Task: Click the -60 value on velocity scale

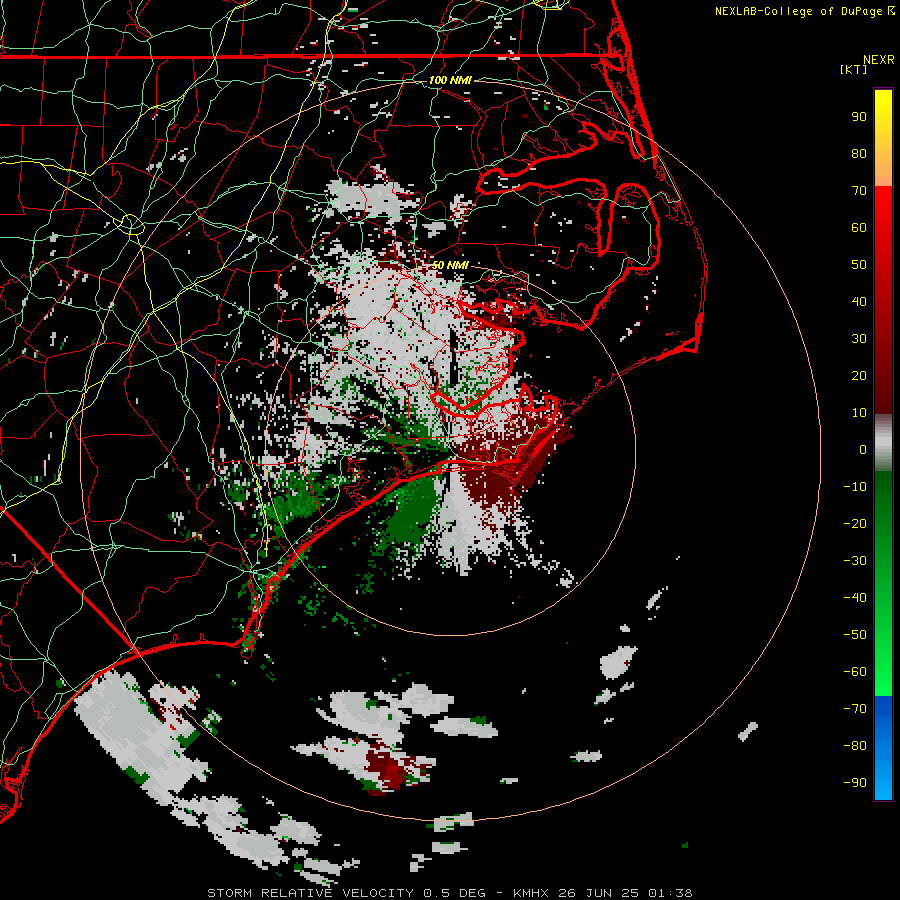Action: coord(855,672)
